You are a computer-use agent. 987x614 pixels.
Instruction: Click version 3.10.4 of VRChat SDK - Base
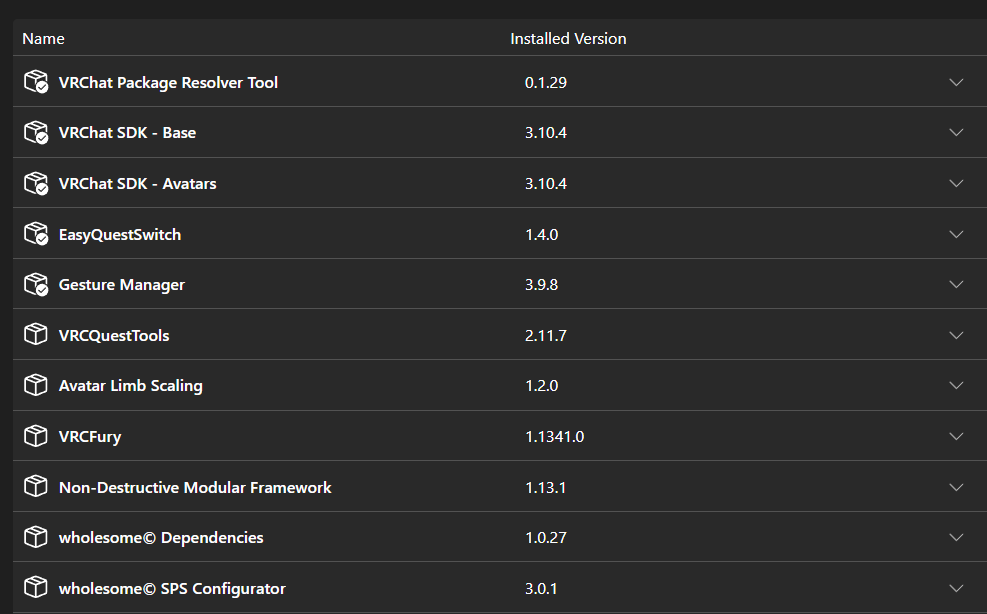click(x=546, y=133)
